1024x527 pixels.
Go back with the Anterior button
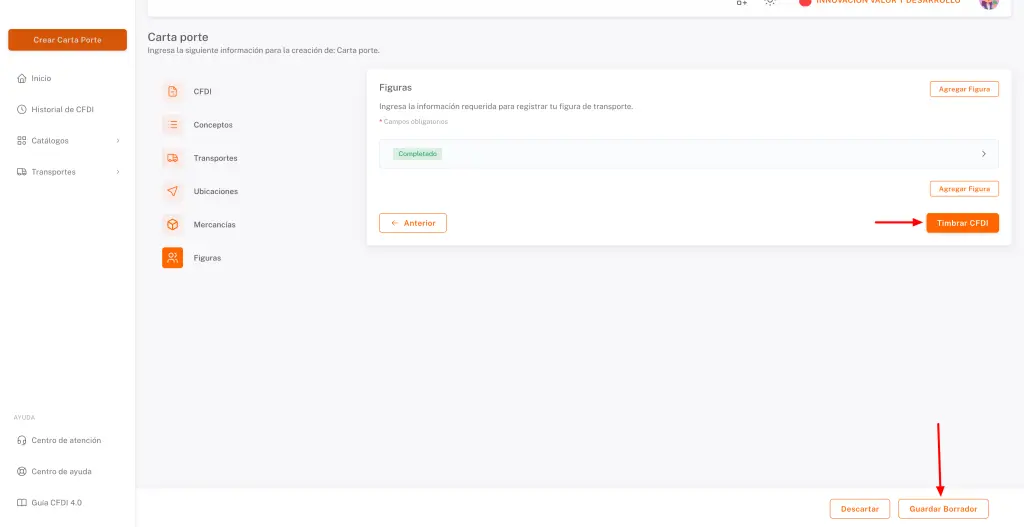[x=413, y=223]
